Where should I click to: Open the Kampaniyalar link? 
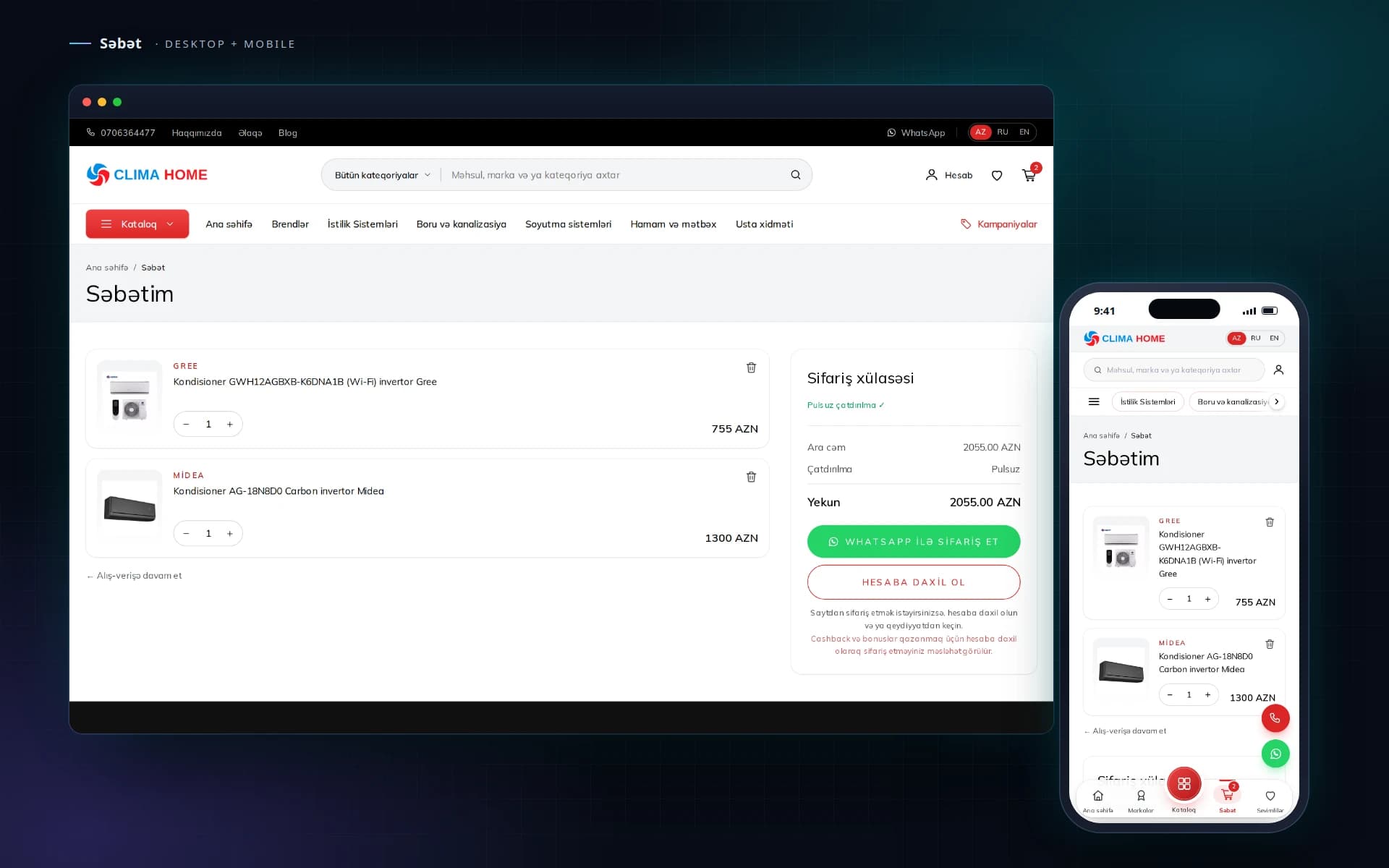pyautogui.click(x=998, y=224)
